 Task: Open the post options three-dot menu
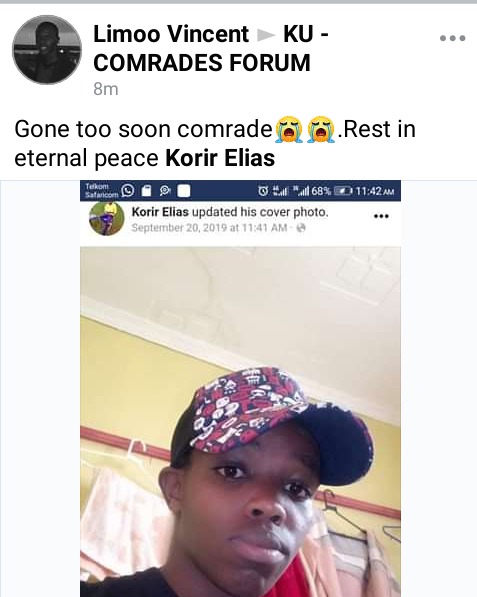(452, 38)
